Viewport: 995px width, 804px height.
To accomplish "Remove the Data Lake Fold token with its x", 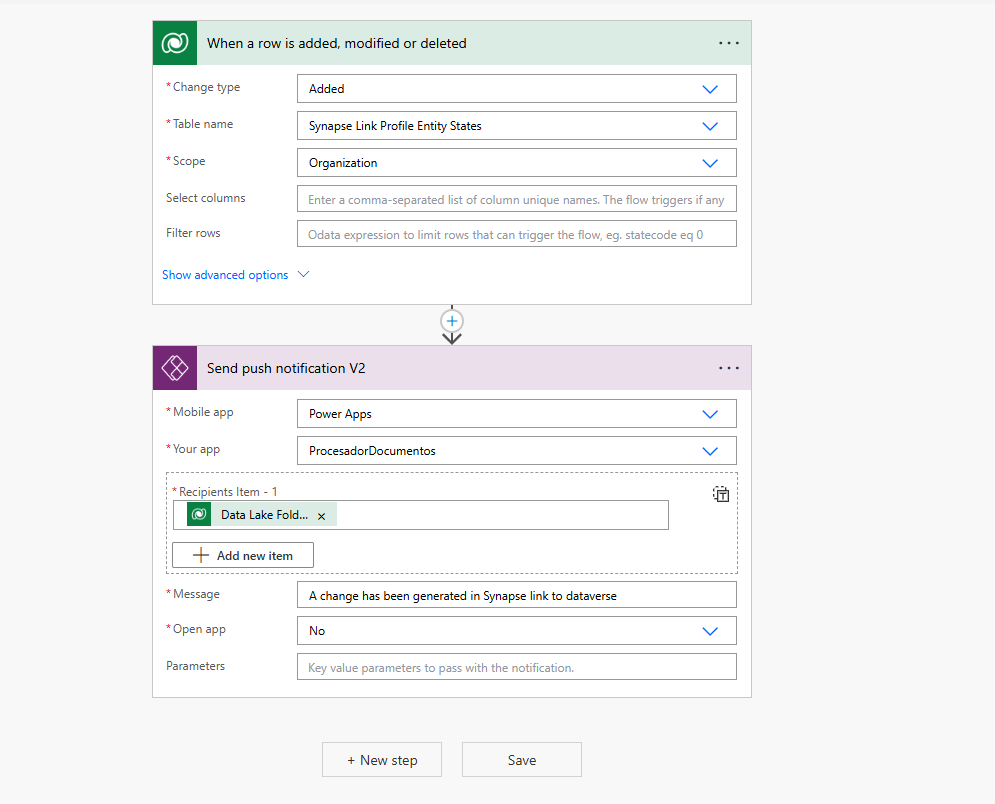I will point(321,514).
